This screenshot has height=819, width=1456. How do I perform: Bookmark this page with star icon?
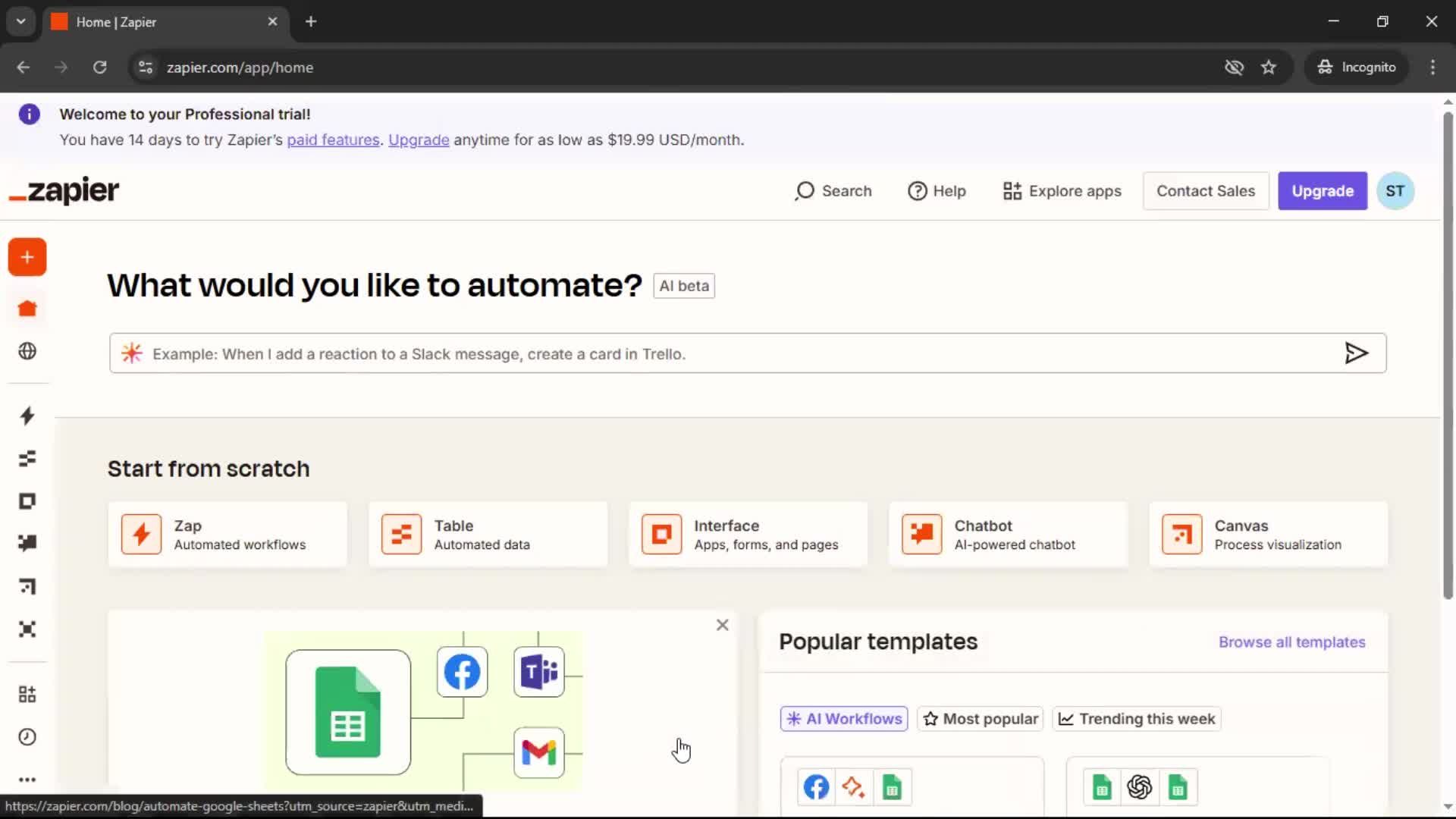1269,67
